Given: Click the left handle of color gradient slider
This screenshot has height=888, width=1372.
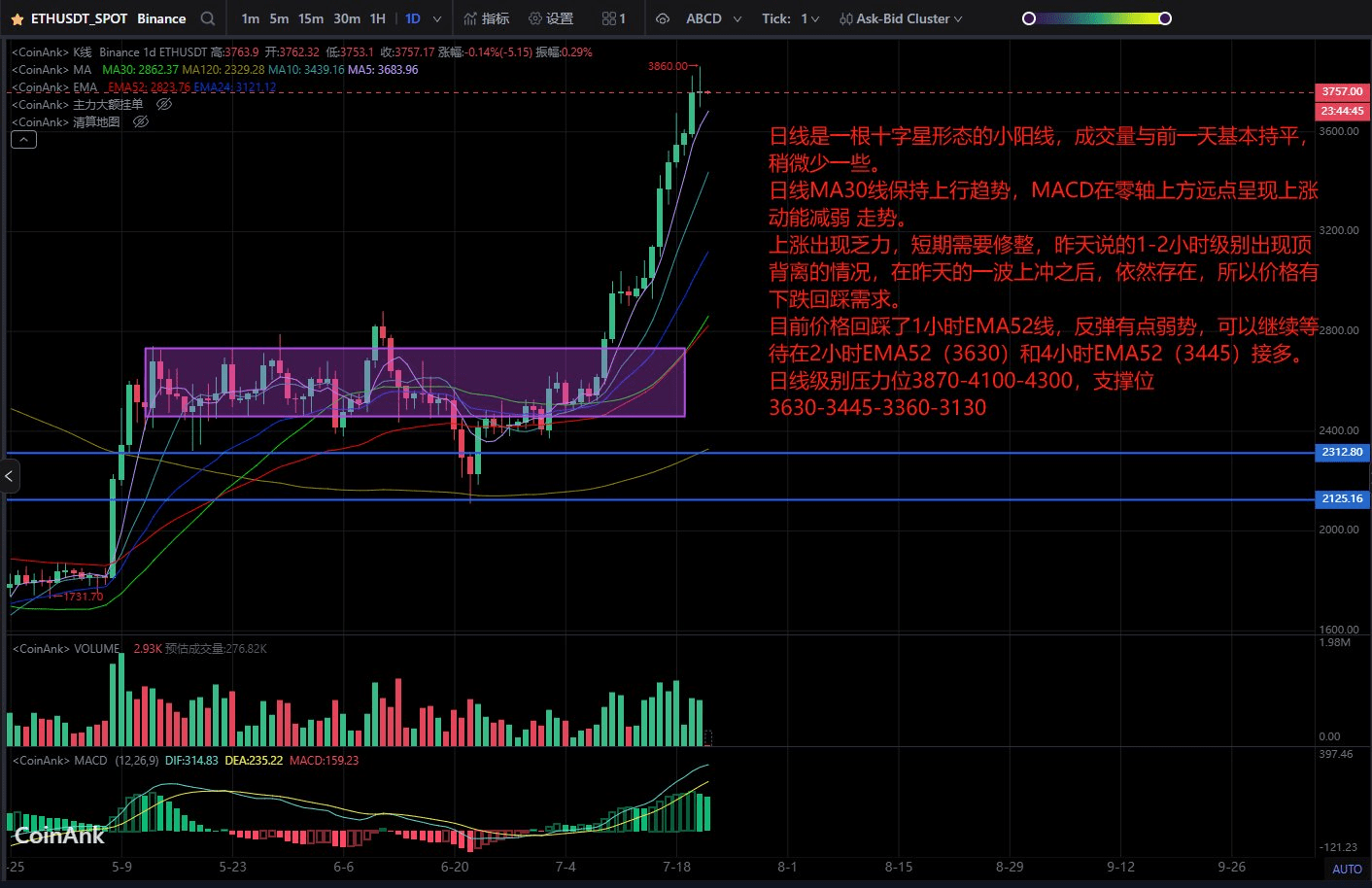Looking at the screenshot, I should tap(1029, 18).
